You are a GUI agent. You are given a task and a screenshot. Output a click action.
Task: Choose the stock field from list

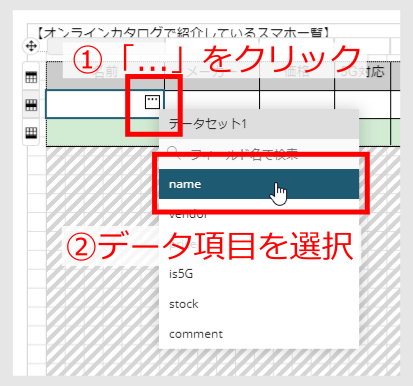[x=259, y=304]
